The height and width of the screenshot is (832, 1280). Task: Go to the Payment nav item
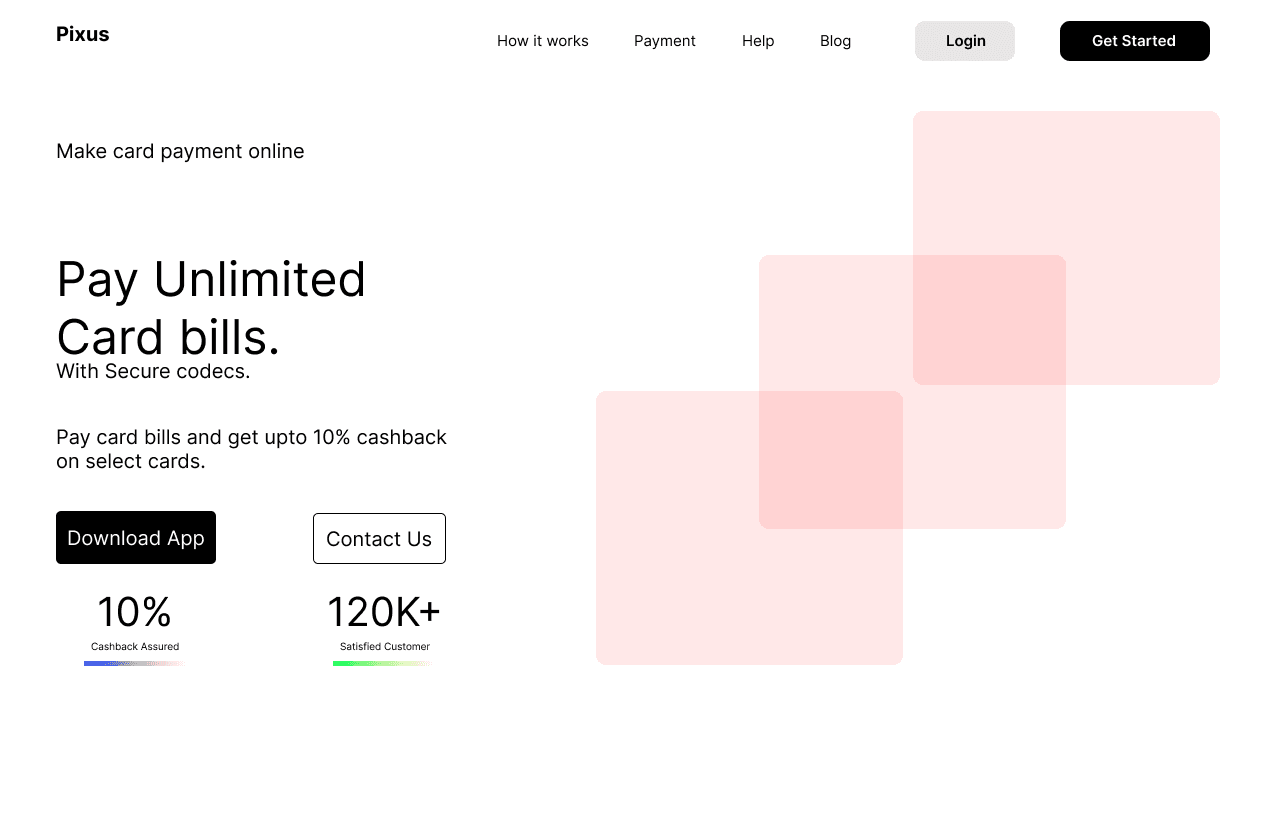(665, 41)
